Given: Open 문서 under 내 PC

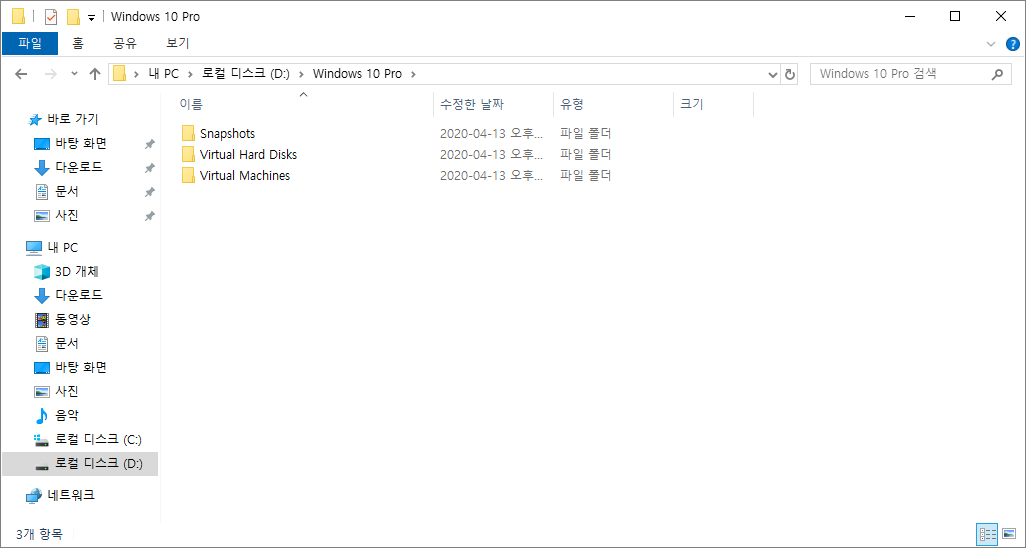Looking at the screenshot, I should pos(67,343).
